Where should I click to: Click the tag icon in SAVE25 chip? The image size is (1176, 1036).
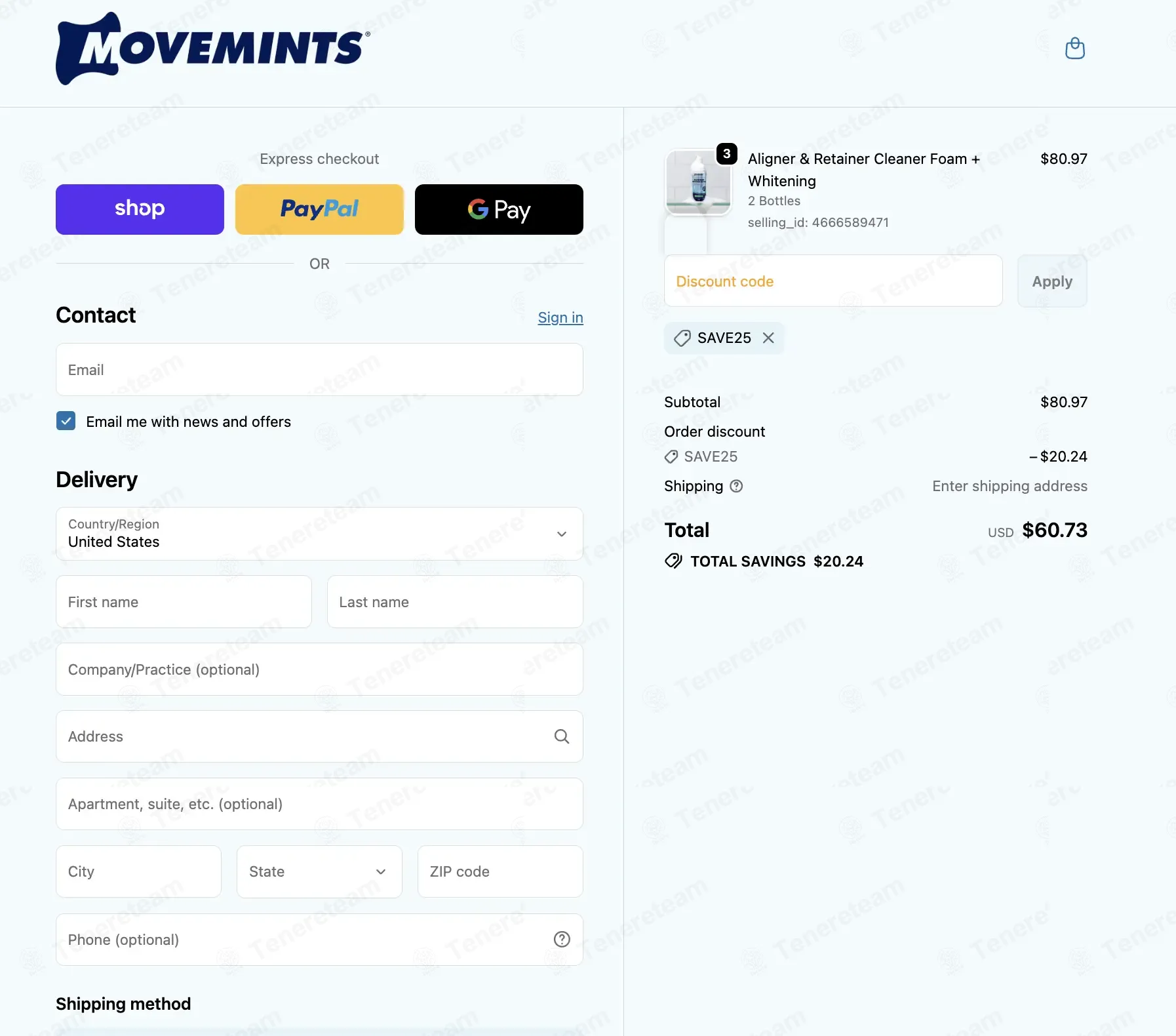(x=682, y=338)
